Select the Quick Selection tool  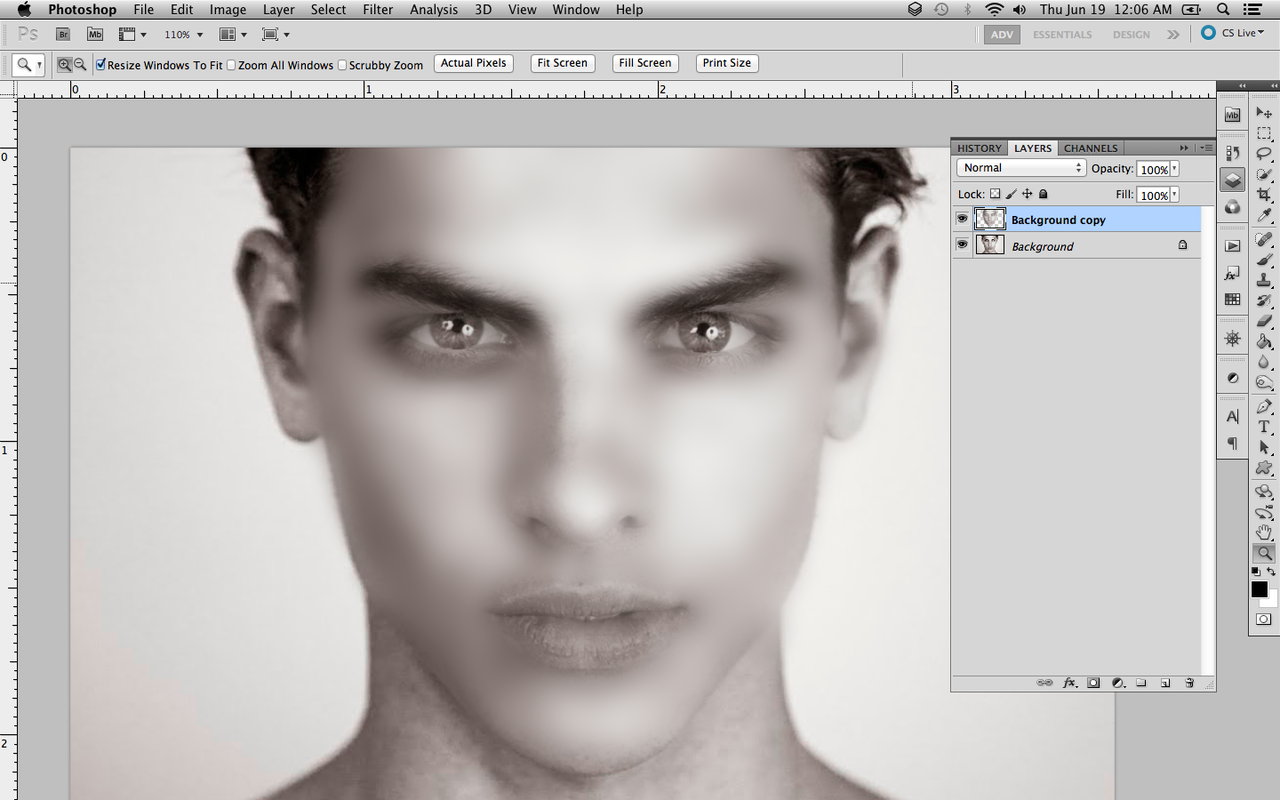tap(1264, 174)
